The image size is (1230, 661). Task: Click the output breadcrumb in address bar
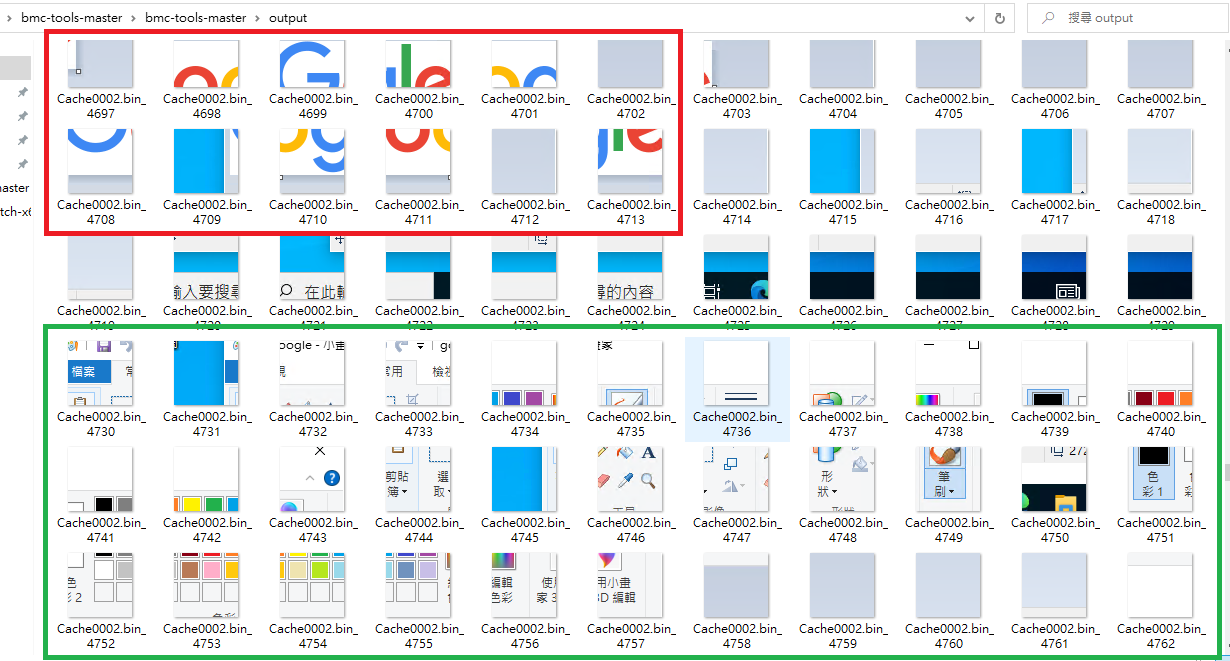point(288,18)
